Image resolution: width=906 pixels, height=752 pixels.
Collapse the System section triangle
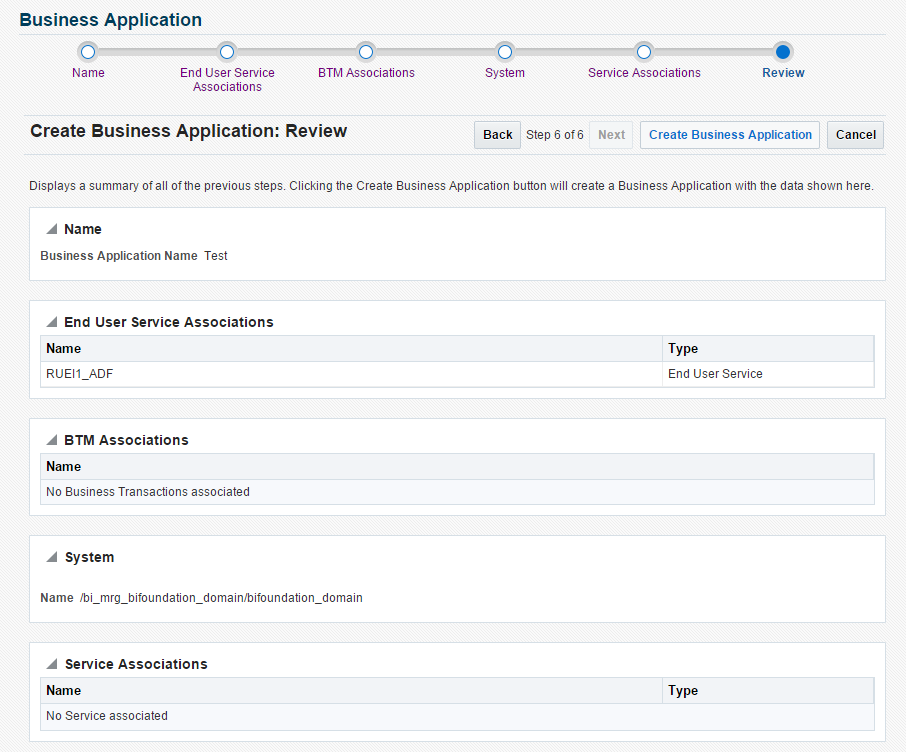pos(52,558)
